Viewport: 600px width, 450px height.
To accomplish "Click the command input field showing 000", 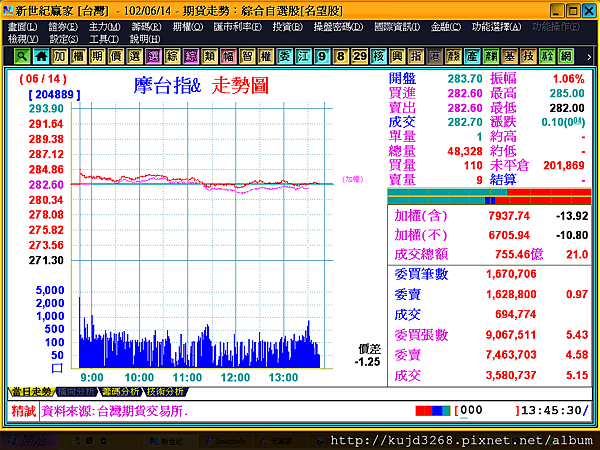I will coord(487,411).
